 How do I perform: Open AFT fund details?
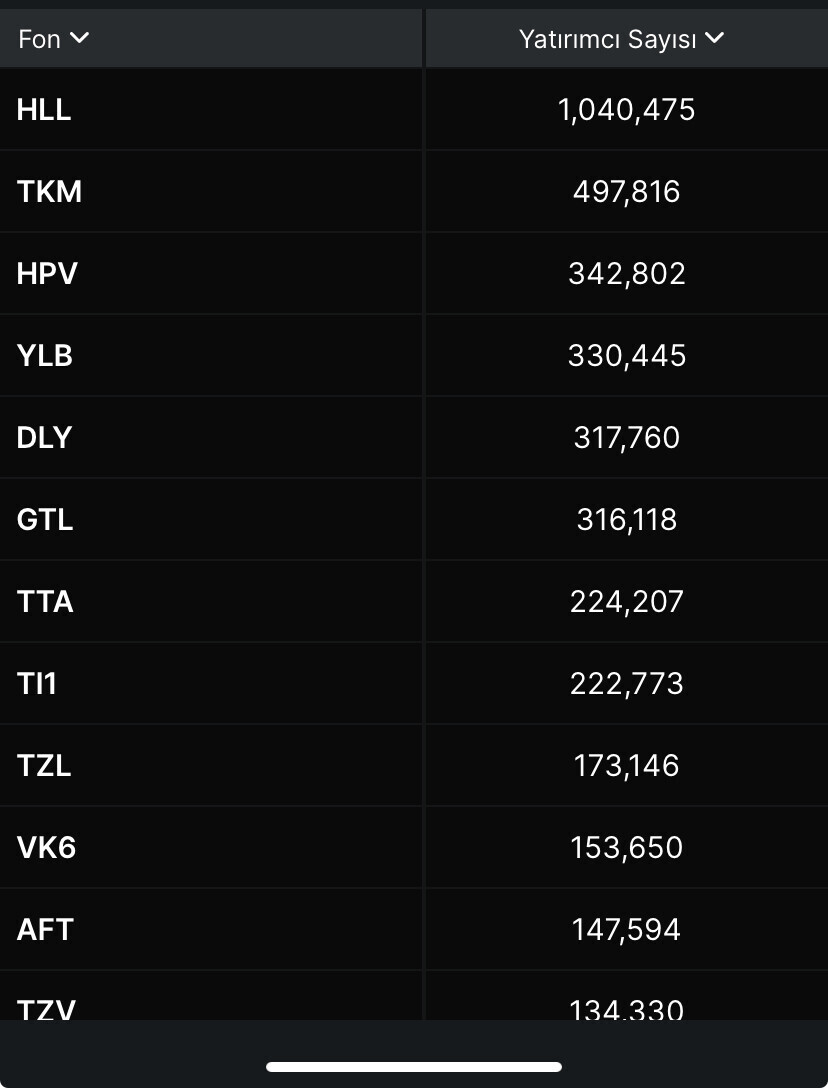click(x=45, y=930)
